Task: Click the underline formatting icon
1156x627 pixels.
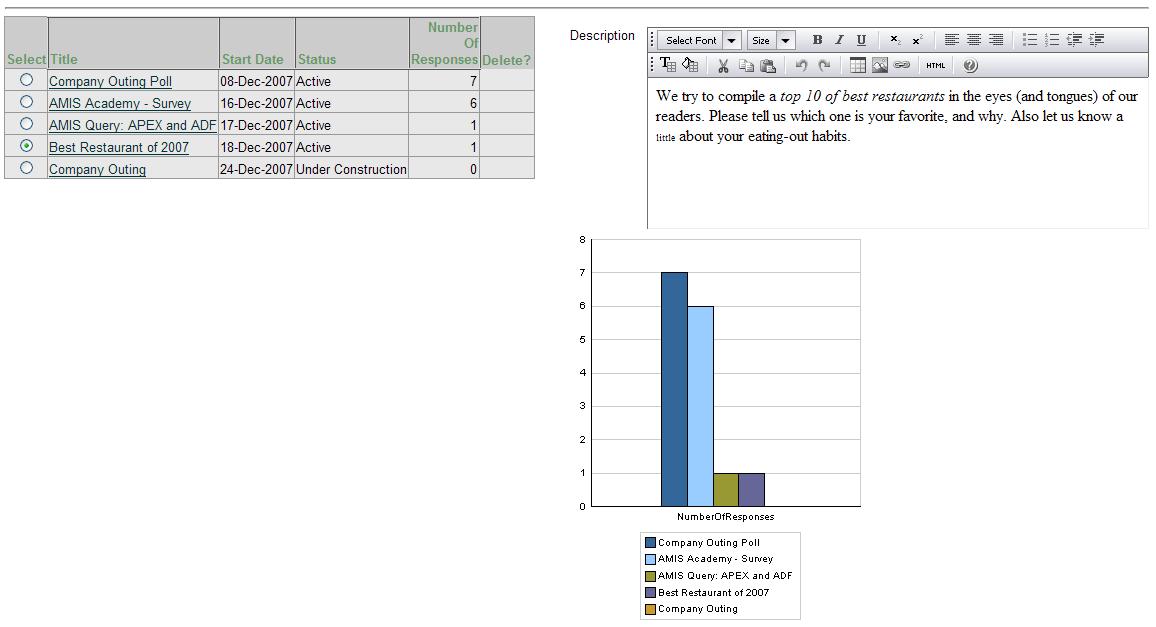Action: (x=861, y=40)
